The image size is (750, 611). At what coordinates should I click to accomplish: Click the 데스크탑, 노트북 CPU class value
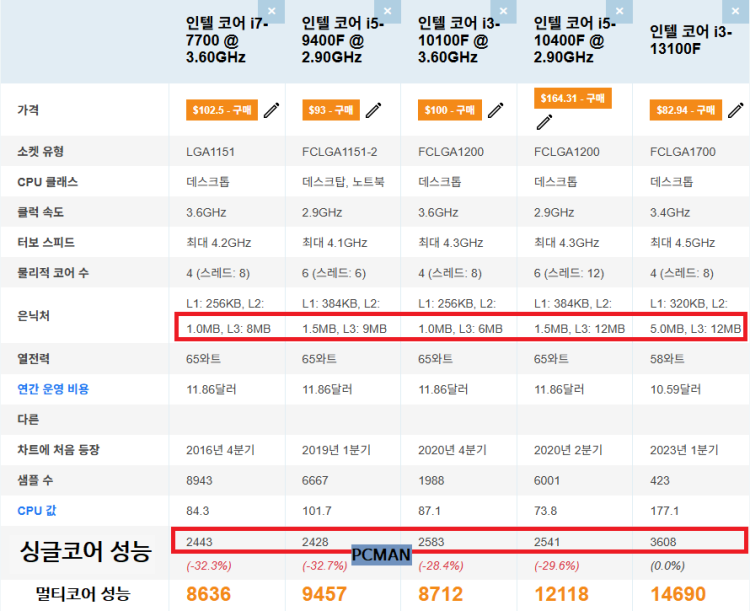[x=343, y=182]
